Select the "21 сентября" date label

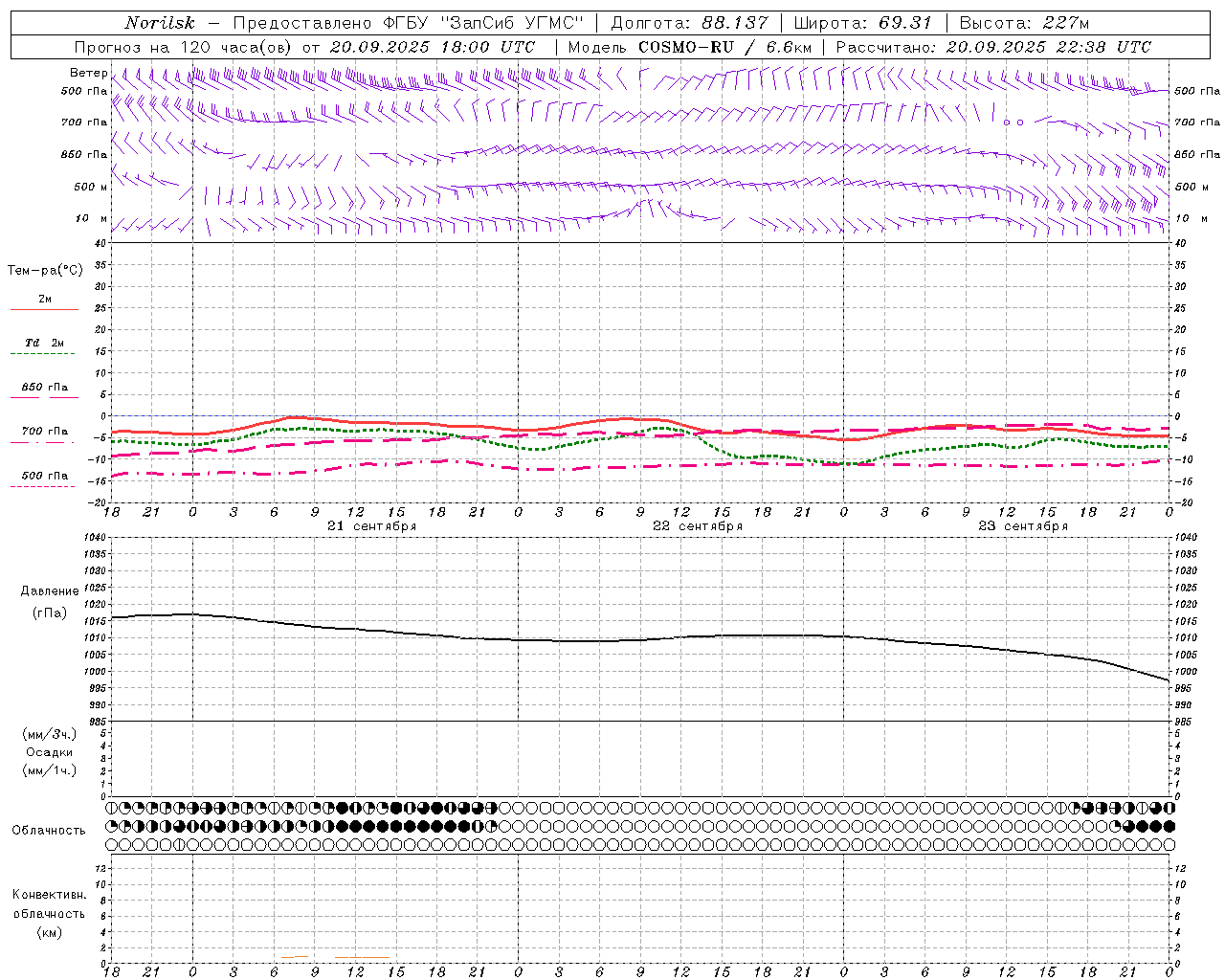pos(371,526)
